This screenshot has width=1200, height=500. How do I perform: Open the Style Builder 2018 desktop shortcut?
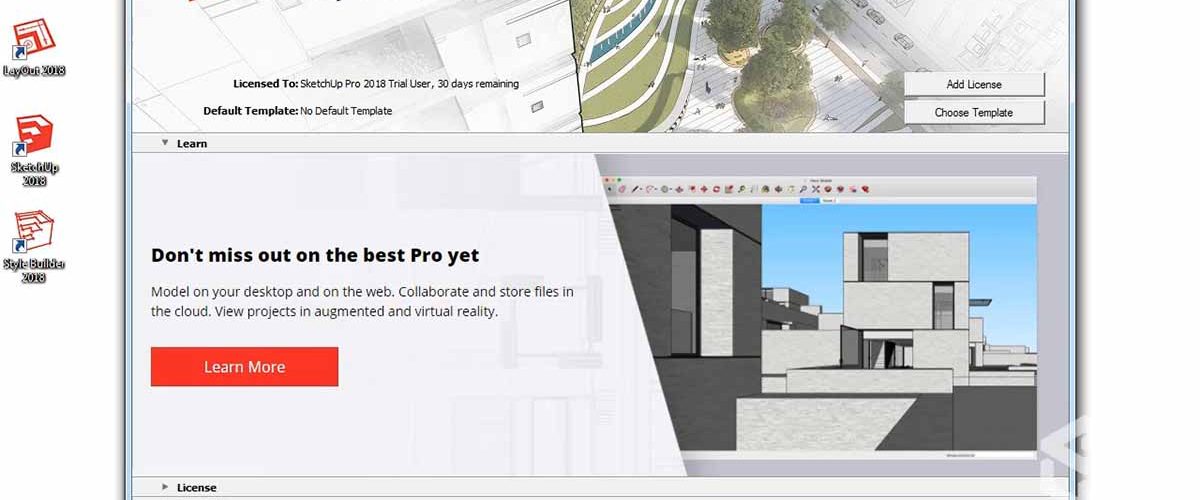pos(34,246)
